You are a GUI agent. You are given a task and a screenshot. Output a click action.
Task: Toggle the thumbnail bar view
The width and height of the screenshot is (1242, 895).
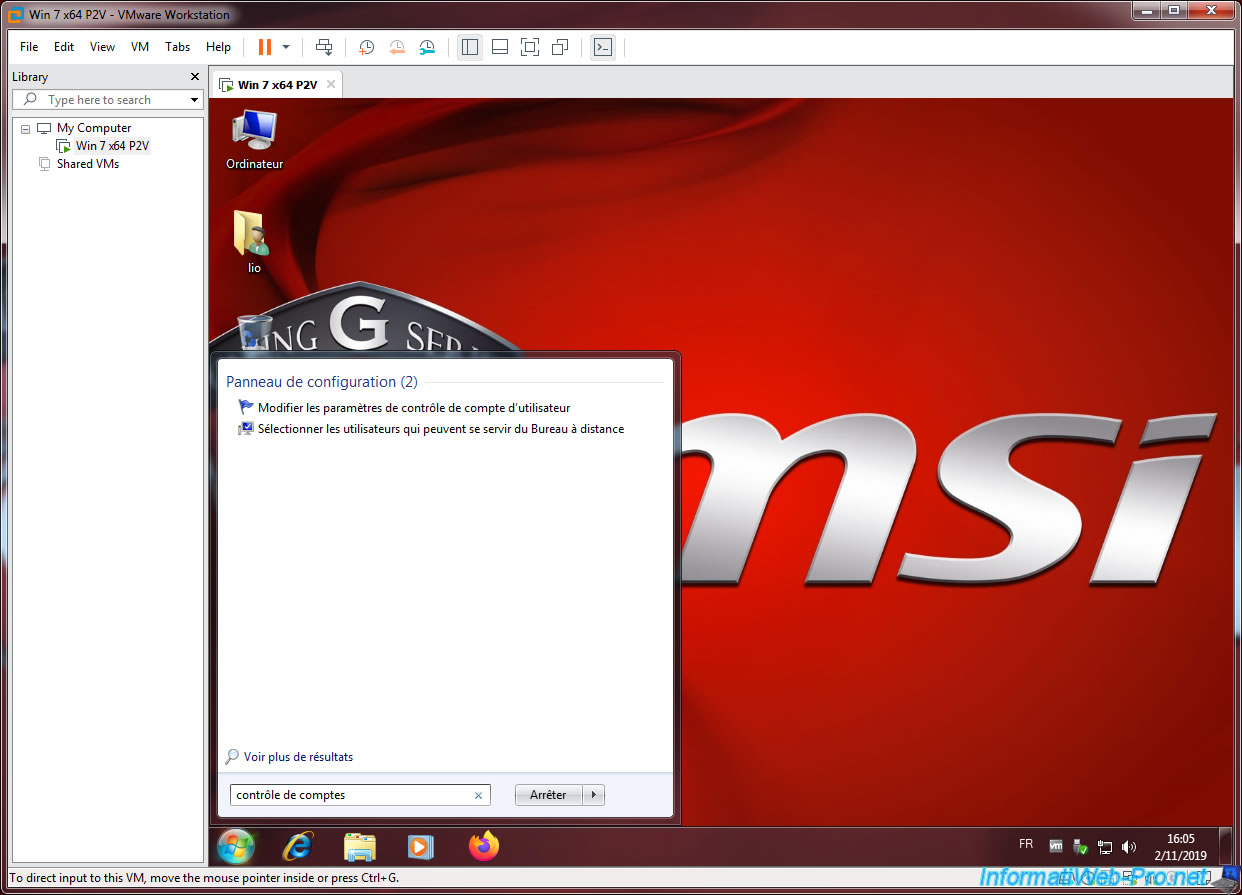500,47
